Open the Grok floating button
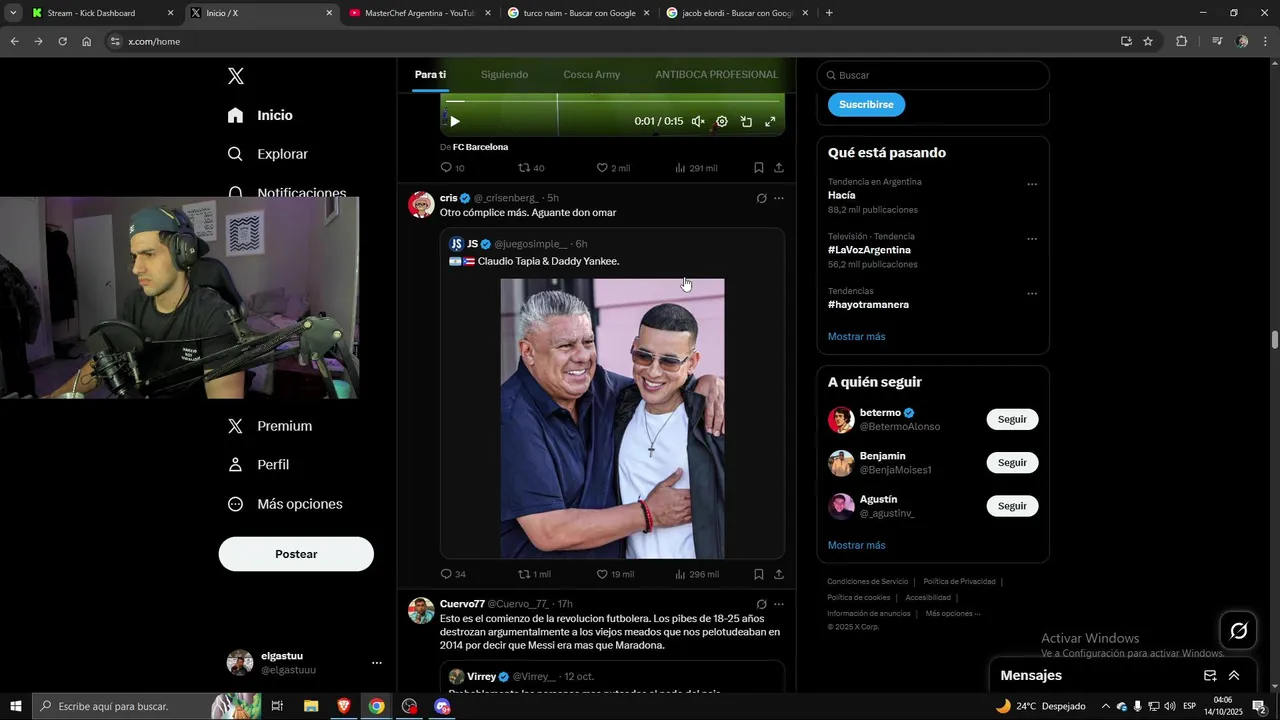Viewport: 1280px width, 720px height. coord(1239,631)
